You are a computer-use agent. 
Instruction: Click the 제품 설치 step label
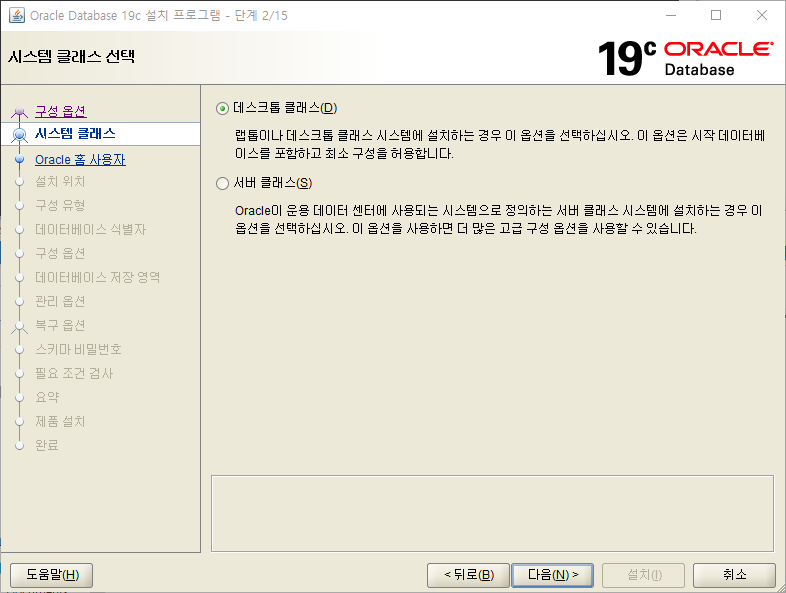(x=60, y=421)
